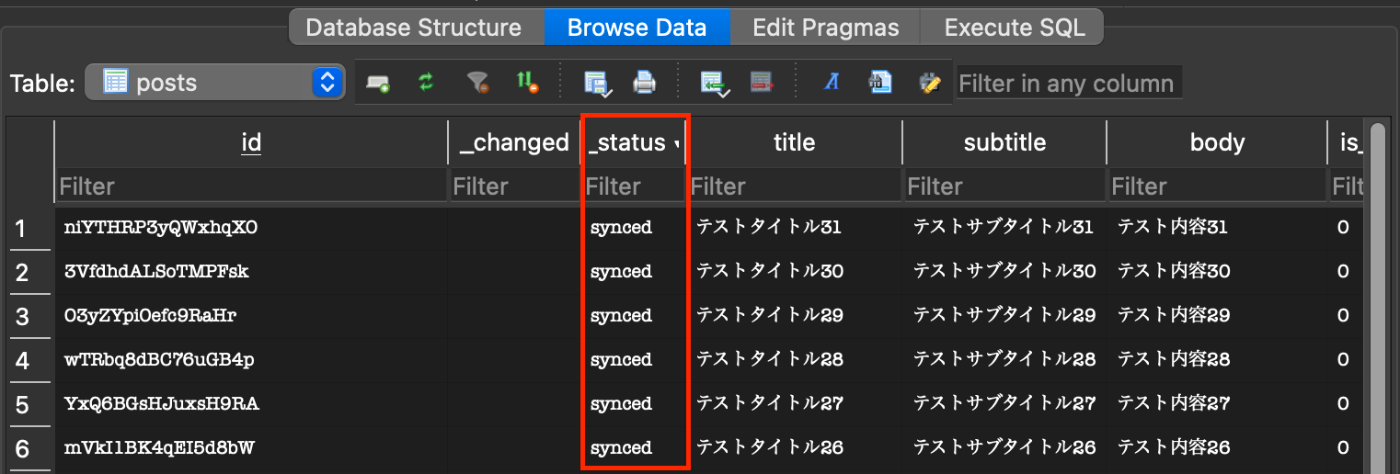
Task: Insert a new record into the table
Action: pyautogui.click(x=714, y=83)
